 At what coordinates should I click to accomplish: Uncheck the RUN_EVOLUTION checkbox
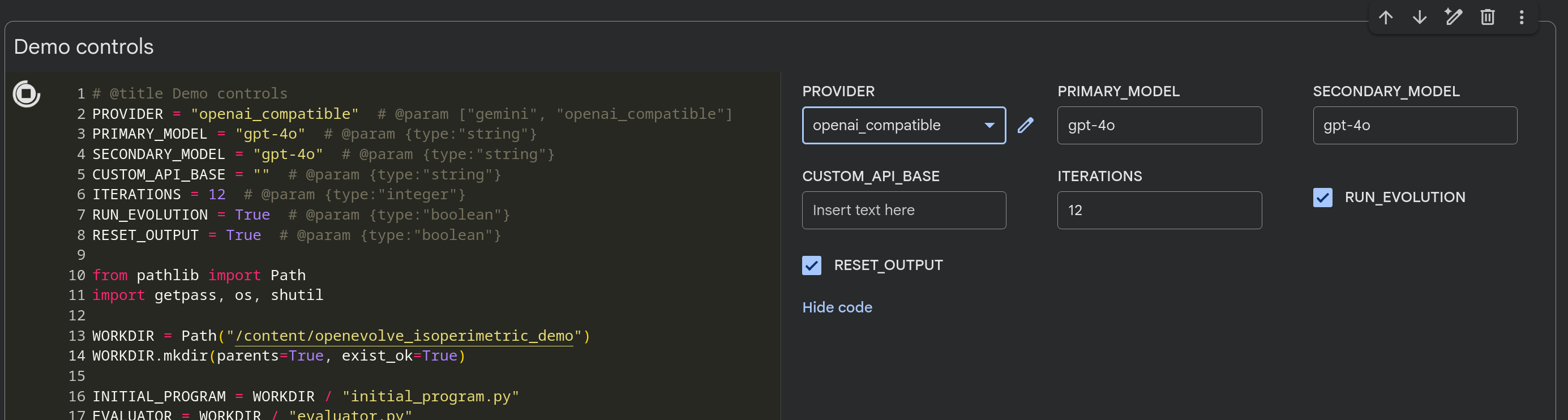[1323, 197]
